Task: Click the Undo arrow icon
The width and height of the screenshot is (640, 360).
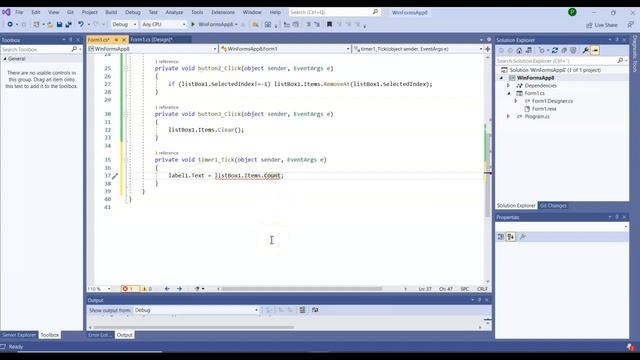Action: [81, 24]
